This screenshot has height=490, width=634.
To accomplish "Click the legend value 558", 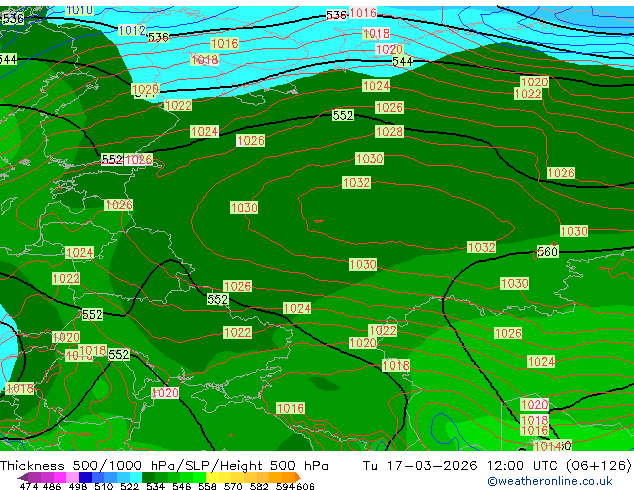I will pos(207,486).
